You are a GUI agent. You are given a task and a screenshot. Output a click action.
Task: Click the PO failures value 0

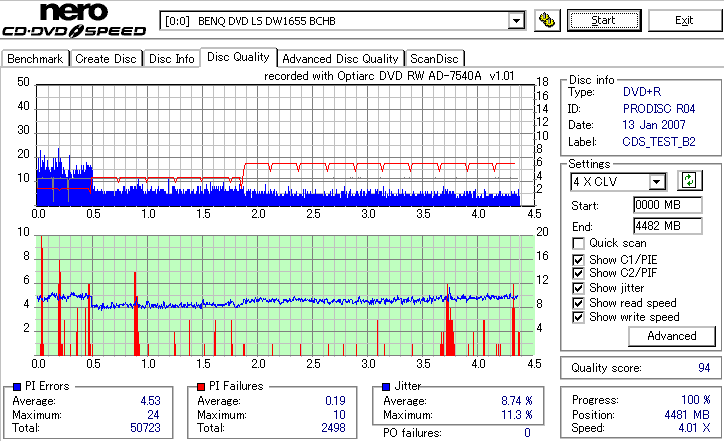click(x=527, y=433)
